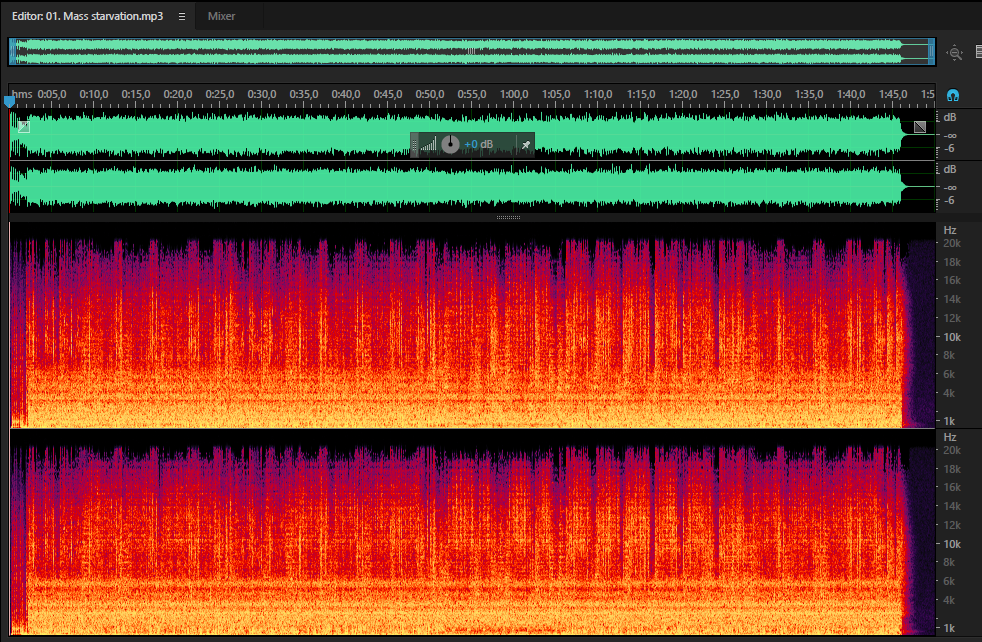
Task: Click the volume bars icon in HUD
Action: (428, 145)
